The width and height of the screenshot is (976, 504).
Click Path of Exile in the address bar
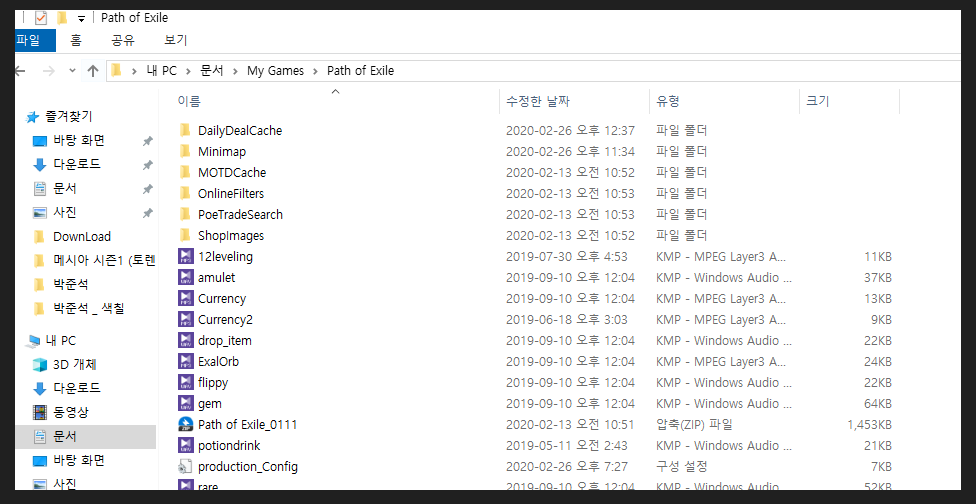(x=360, y=71)
